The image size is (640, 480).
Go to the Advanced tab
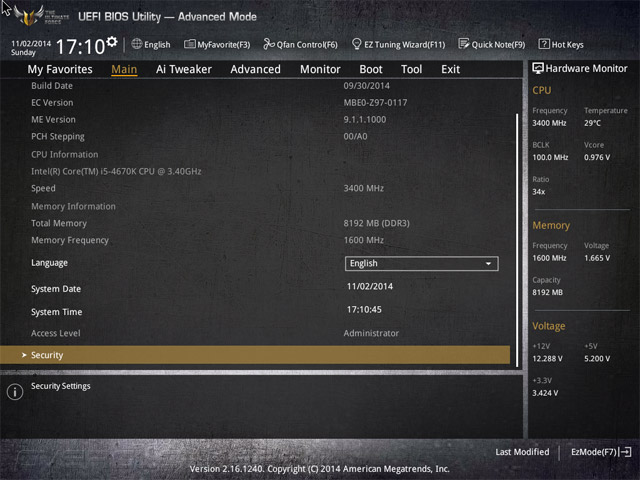pyautogui.click(x=256, y=69)
